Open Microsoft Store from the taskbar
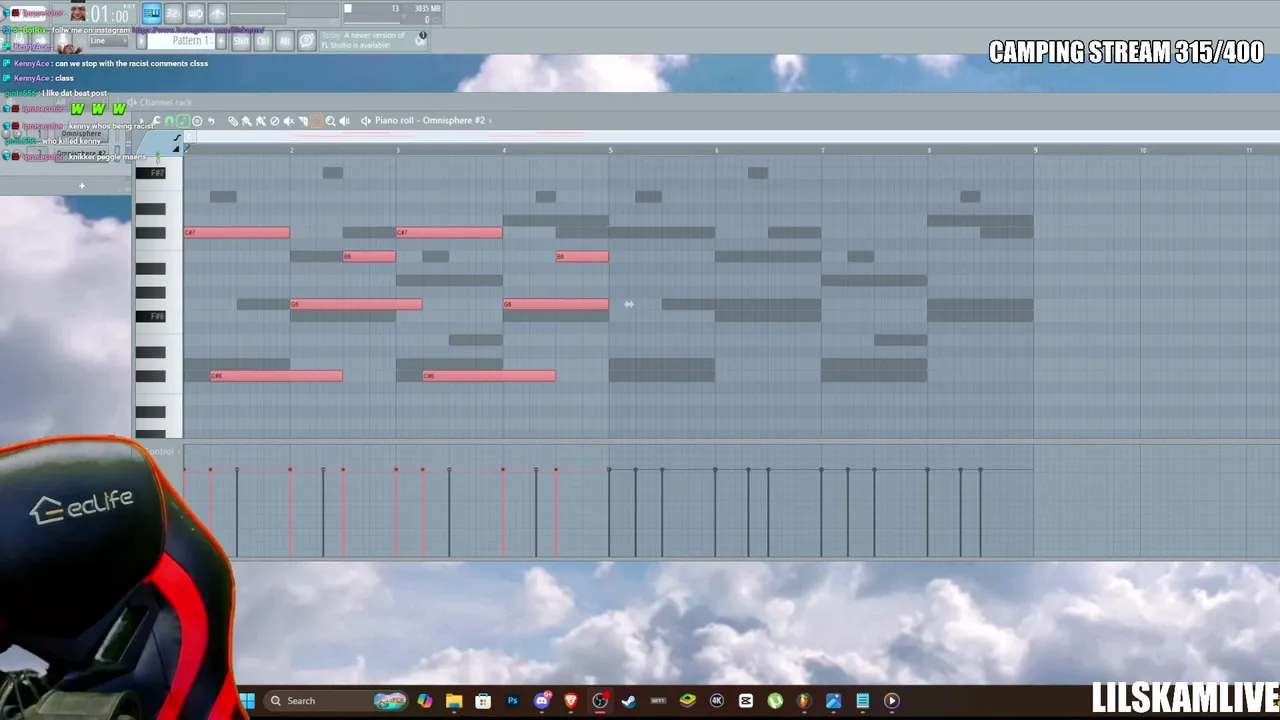The width and height of the screenshot is (1280, 720). (x=483, y=701)
